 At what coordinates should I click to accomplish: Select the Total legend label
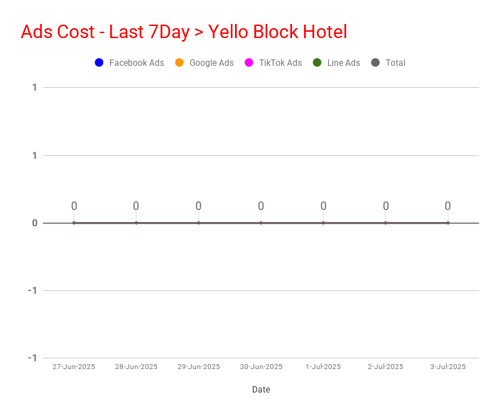click(396, 63)
